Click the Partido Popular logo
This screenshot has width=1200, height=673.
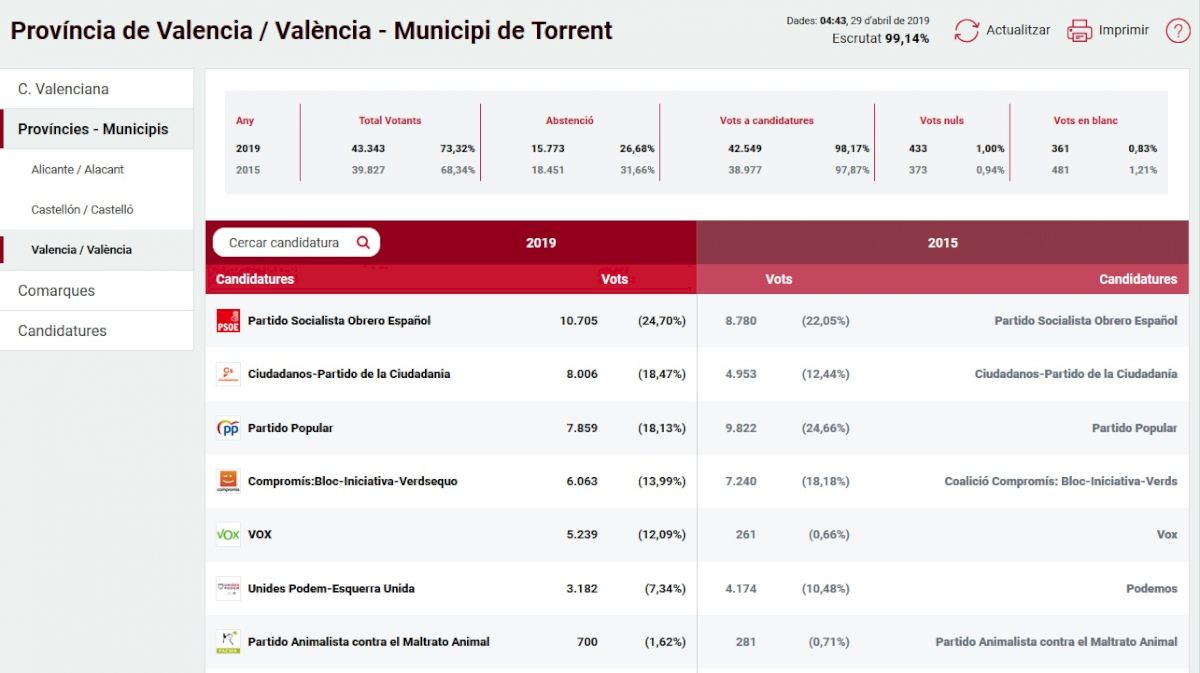(x=228, y=428)
